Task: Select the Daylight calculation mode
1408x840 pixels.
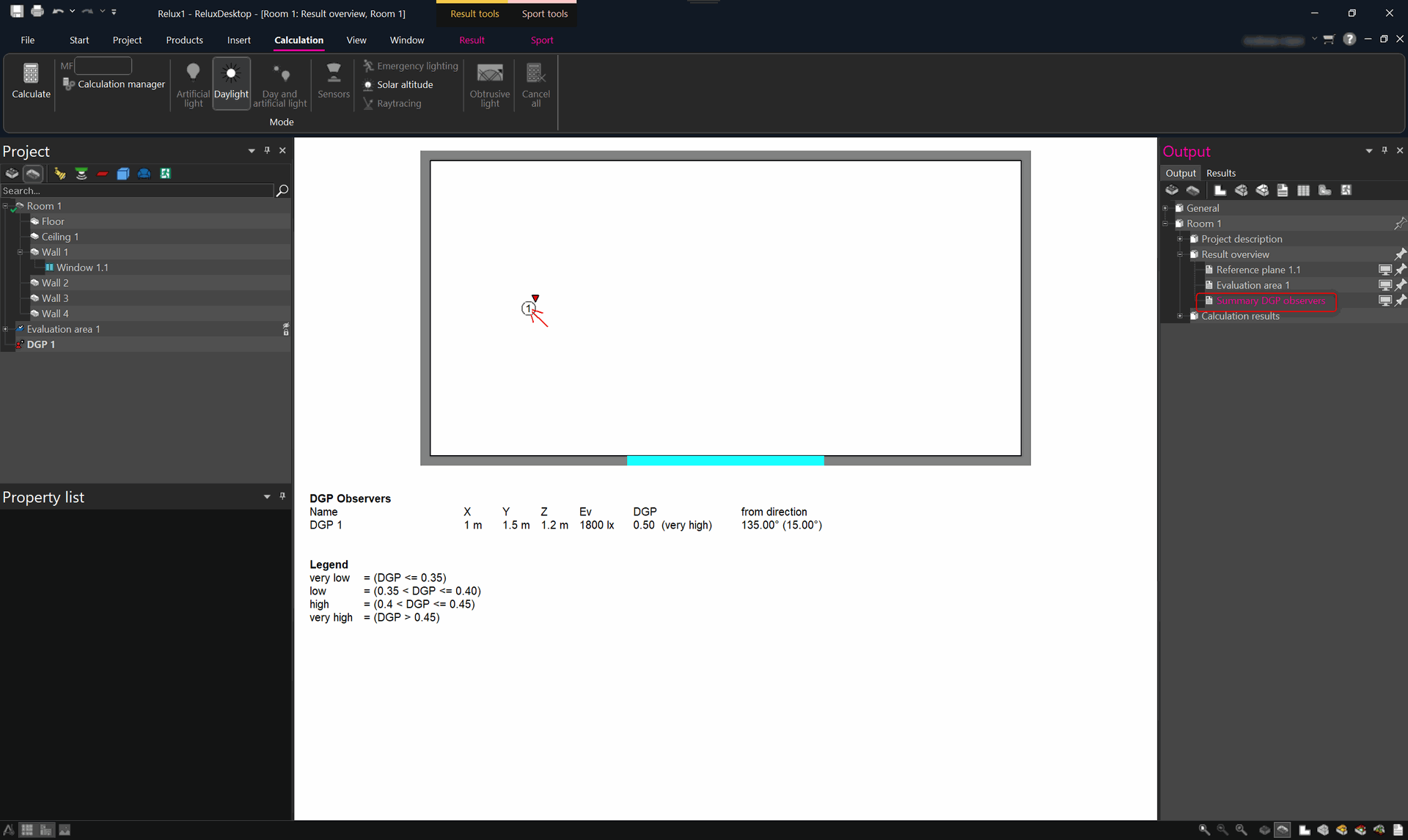Action: (x=231, y=84)
